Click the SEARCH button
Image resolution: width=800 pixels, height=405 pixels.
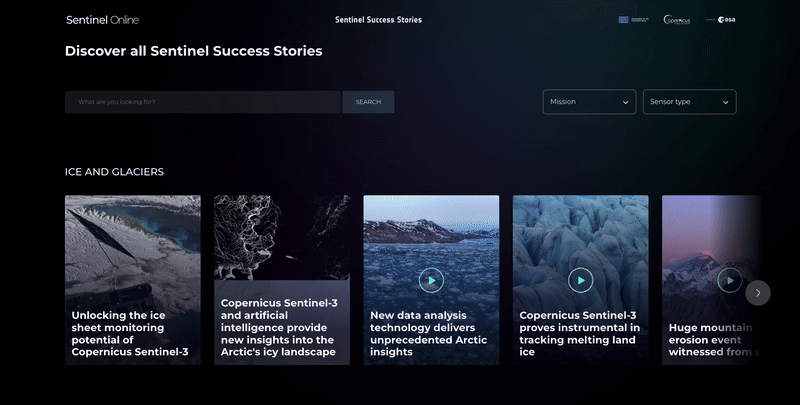[x=368, y=102]
